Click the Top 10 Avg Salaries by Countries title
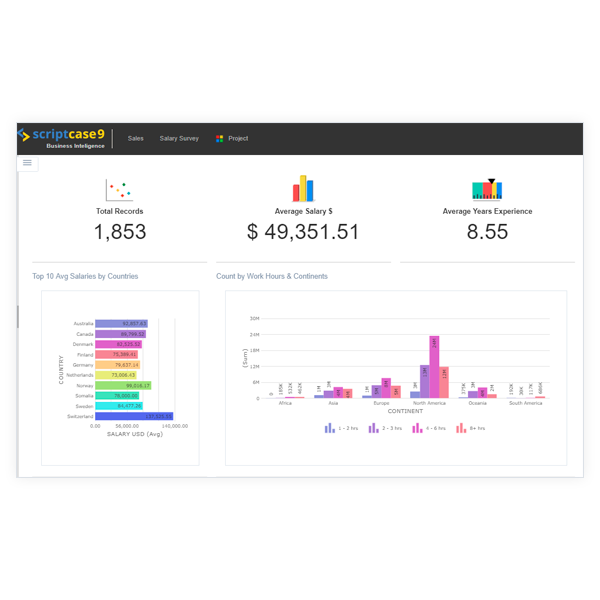600x600 pixels. click(x=85, y=276)
